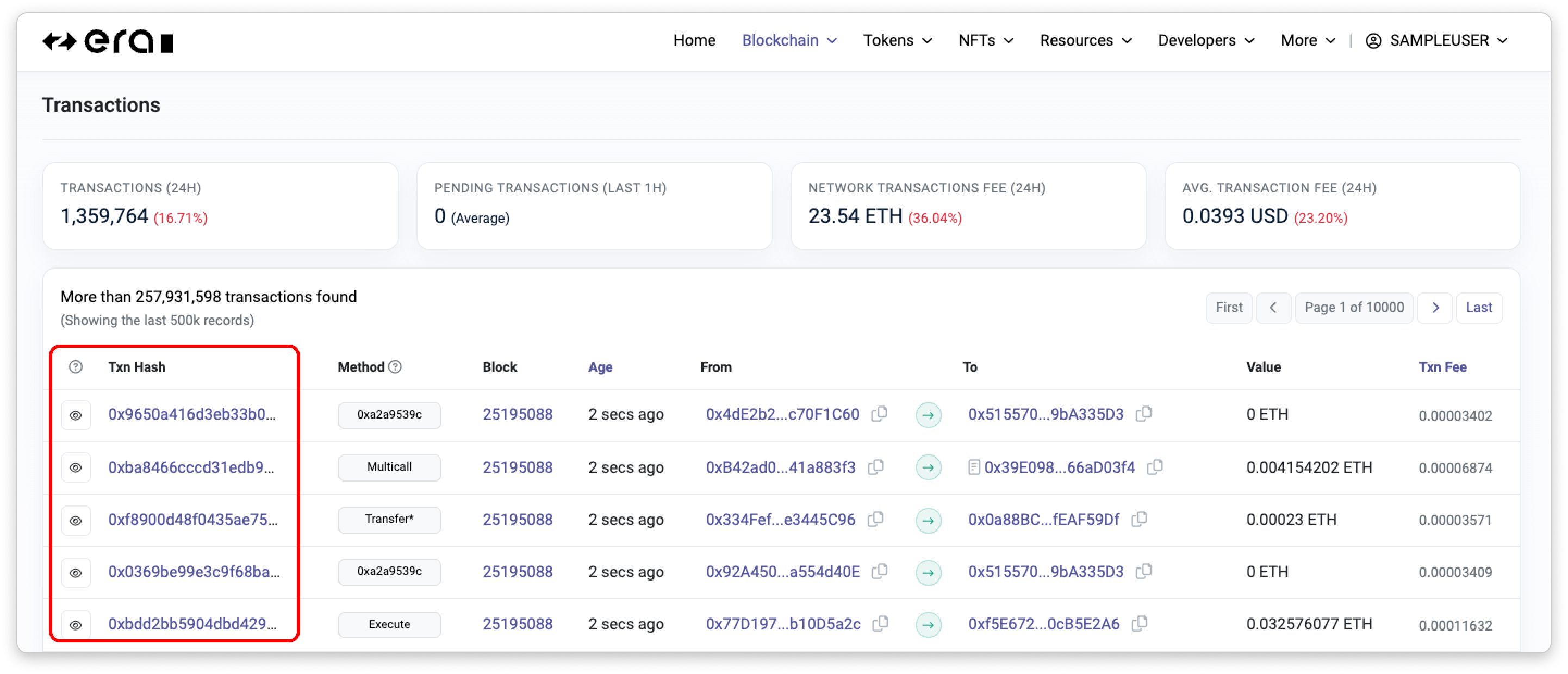Copy the From address 0x77D197...b10D5a2c
Viewport: 1568px width, 674px height.
click(881, 623)
